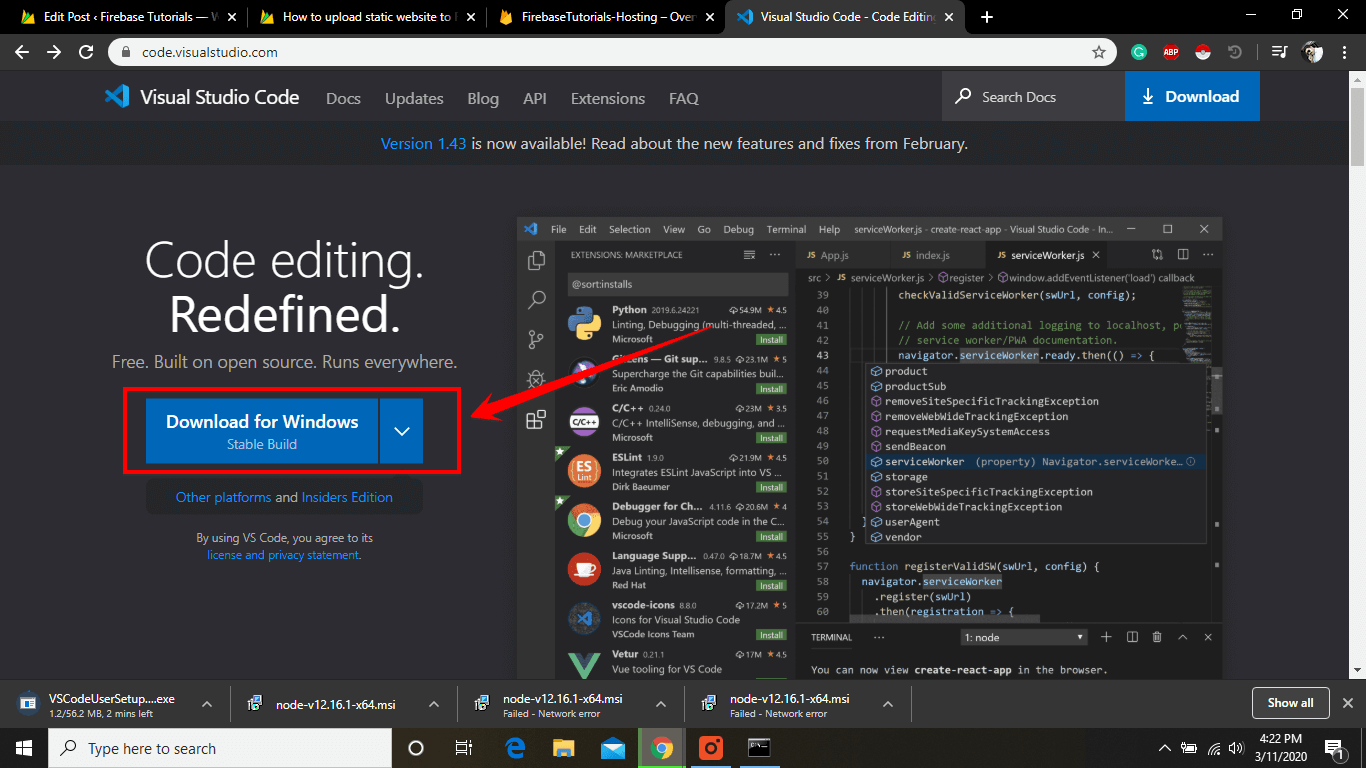Click the red extension icon left of history icon
Screen dimensions: 1366x768
[x=1203, y=52]
